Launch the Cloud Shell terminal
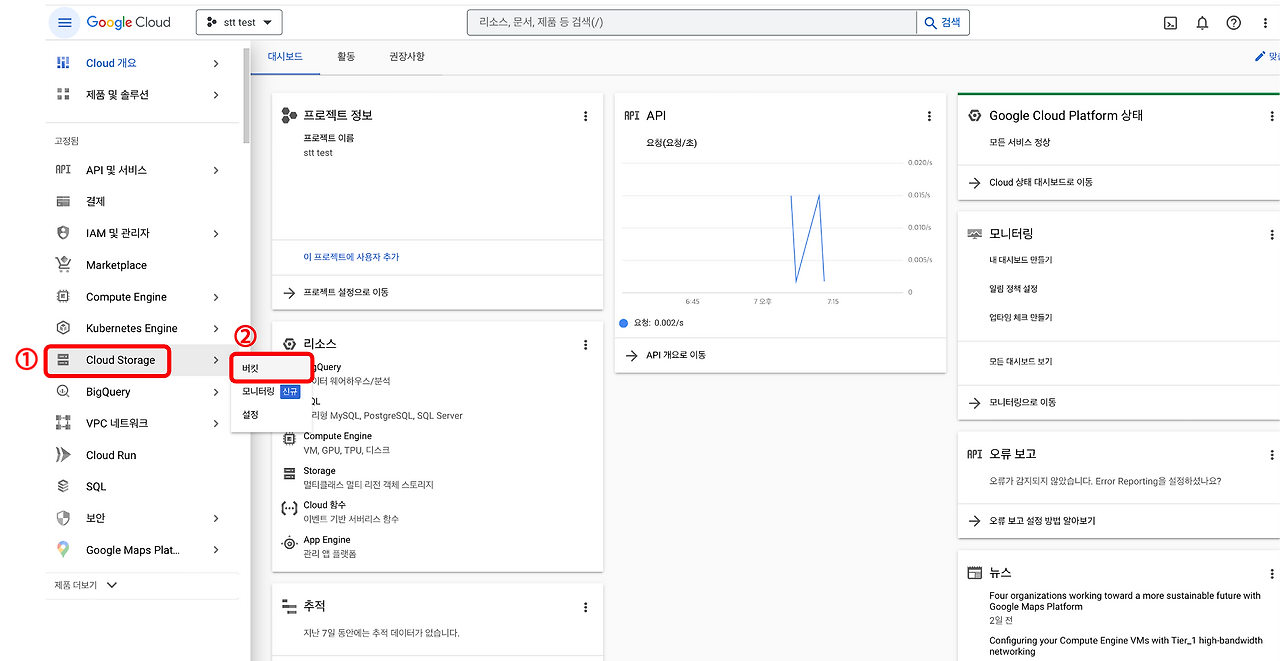Image resolution: width=1280 pixels, height=661 pixels. [x=1170, y=22]
